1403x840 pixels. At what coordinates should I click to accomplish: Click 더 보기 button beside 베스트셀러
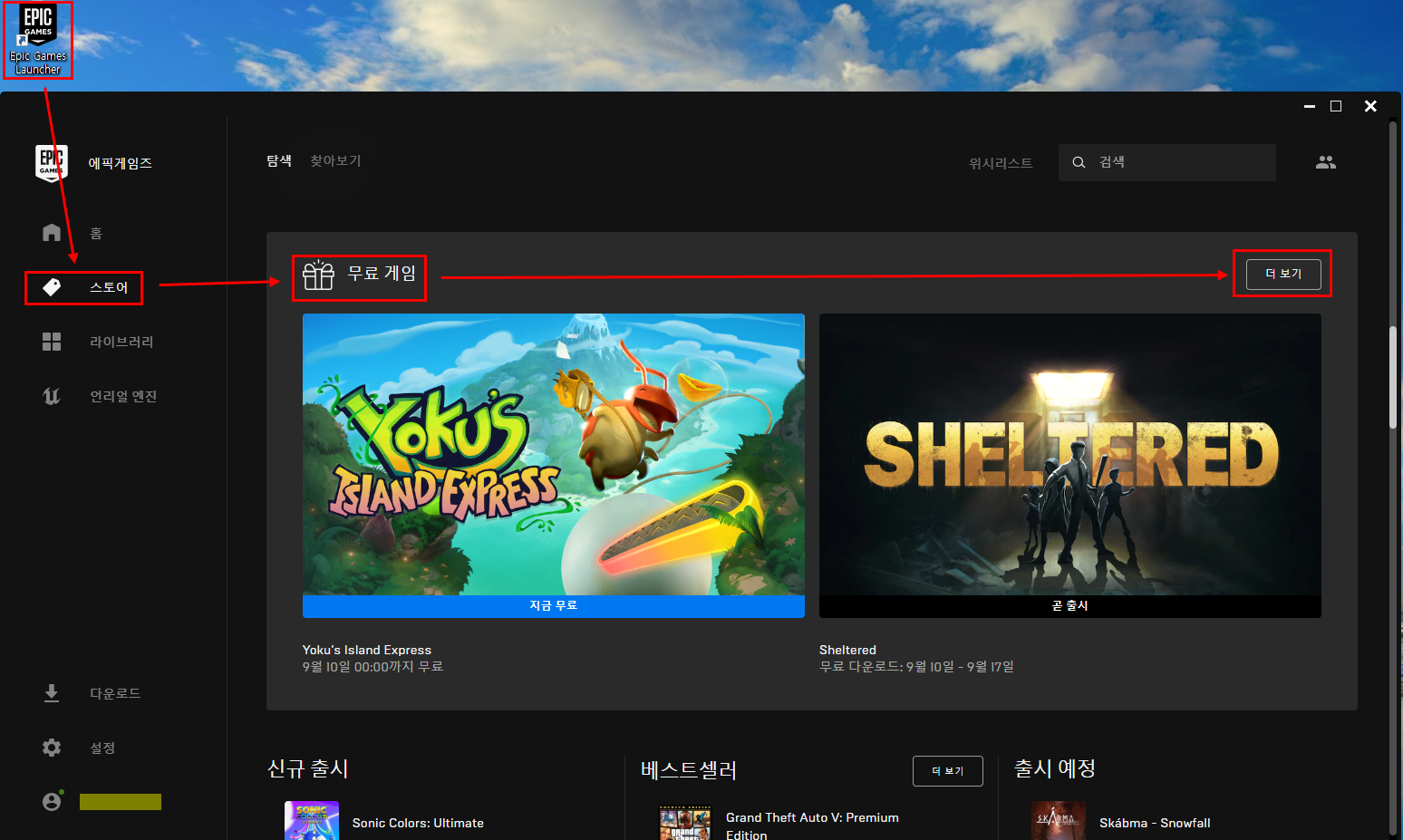pyautogui.click(x=948, y=771)
